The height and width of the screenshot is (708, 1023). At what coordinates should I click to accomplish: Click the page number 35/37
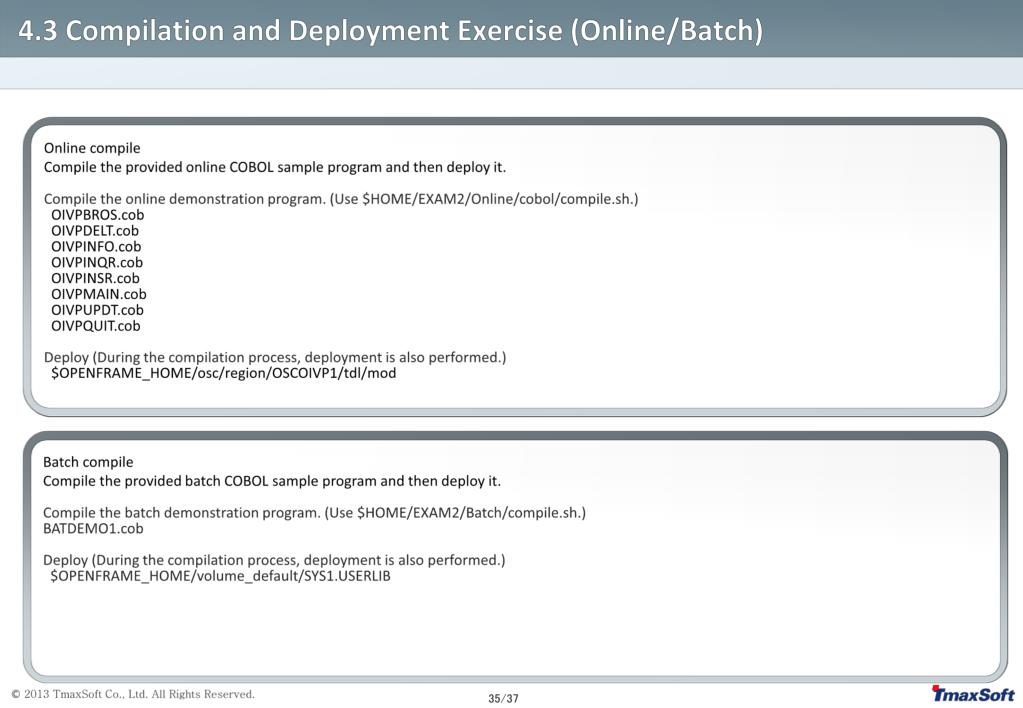[503, 698]
